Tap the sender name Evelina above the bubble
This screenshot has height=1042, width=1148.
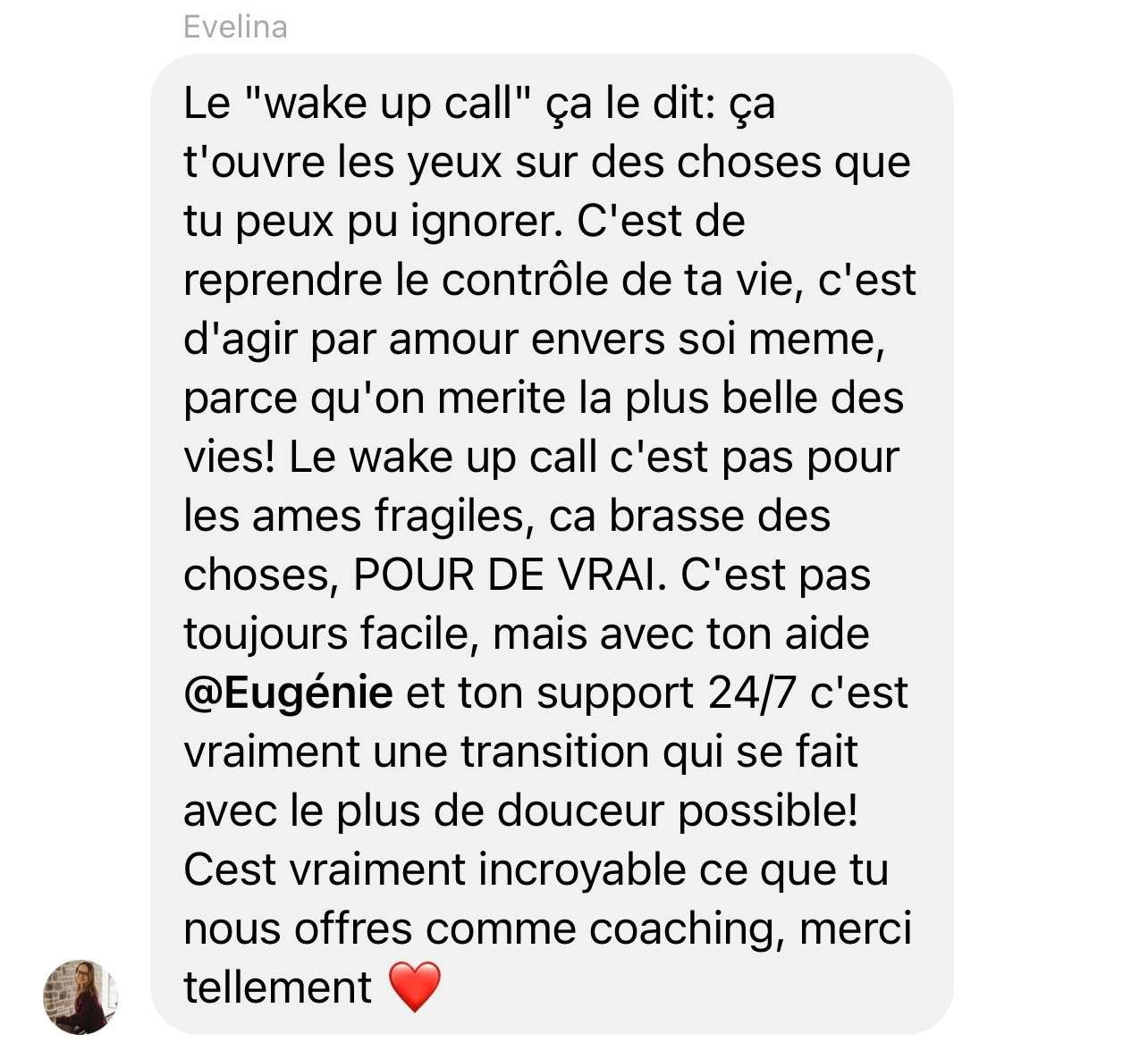(x=235, y=27)
